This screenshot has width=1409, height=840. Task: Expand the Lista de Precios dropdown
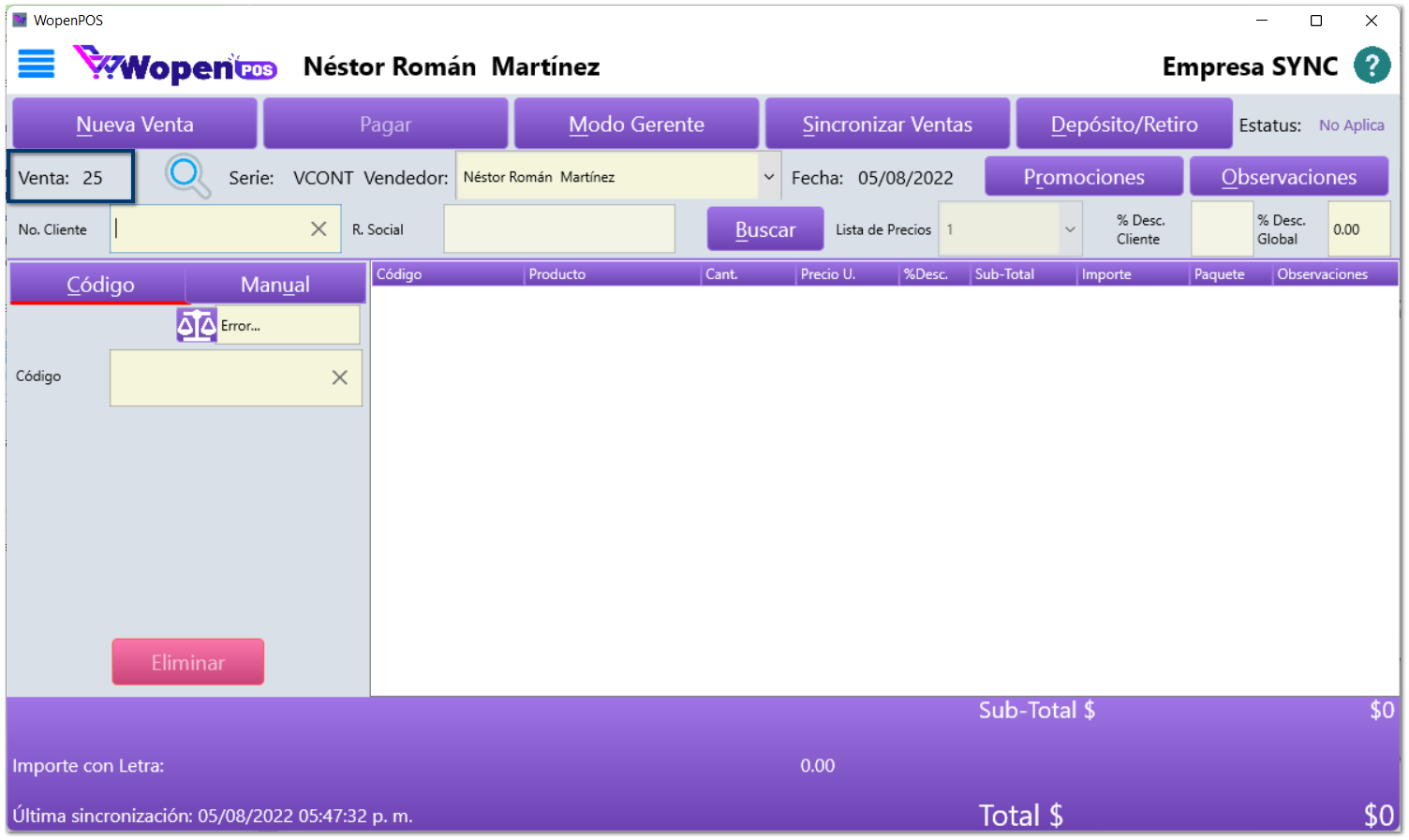pos(1069,229)
